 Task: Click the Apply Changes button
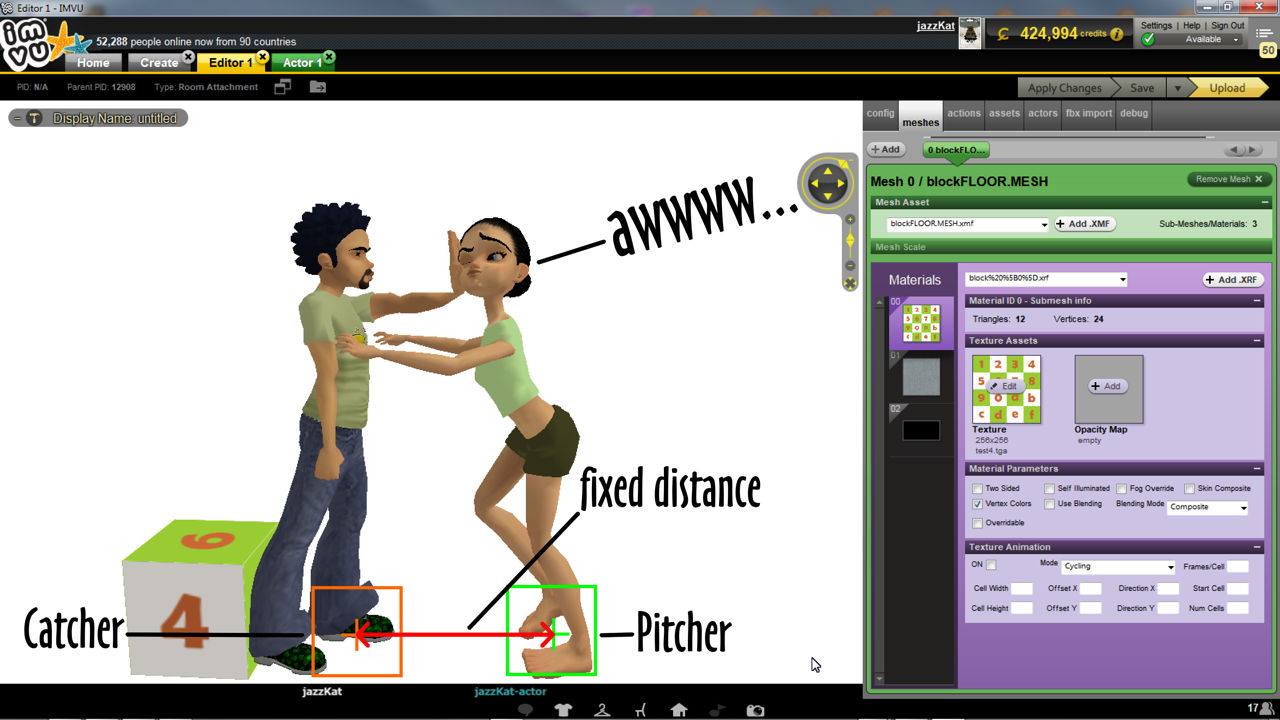(x=1065, y=88)
